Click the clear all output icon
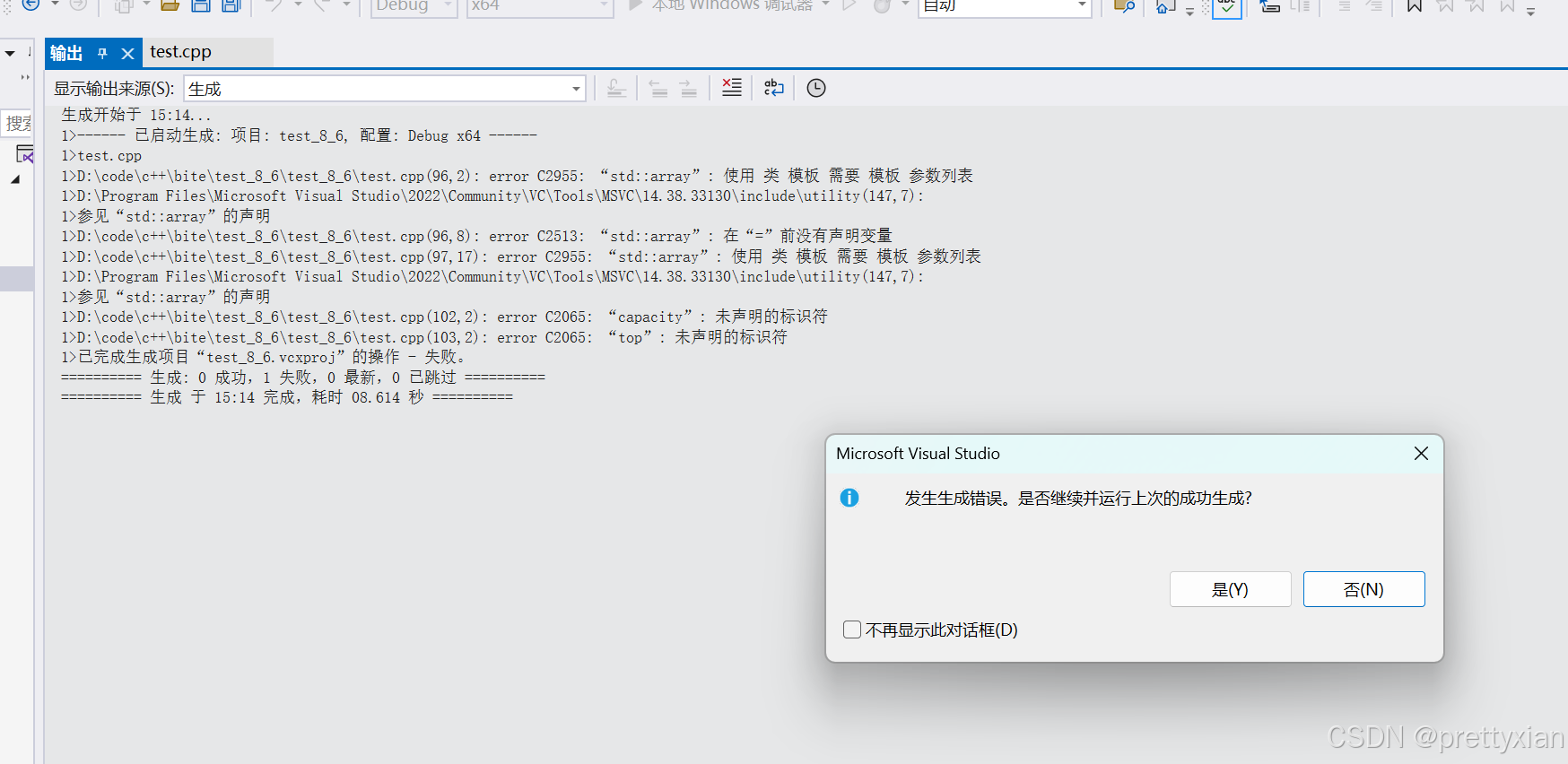1568x764 pixels. pyautogui.click(x=732, y=88)
